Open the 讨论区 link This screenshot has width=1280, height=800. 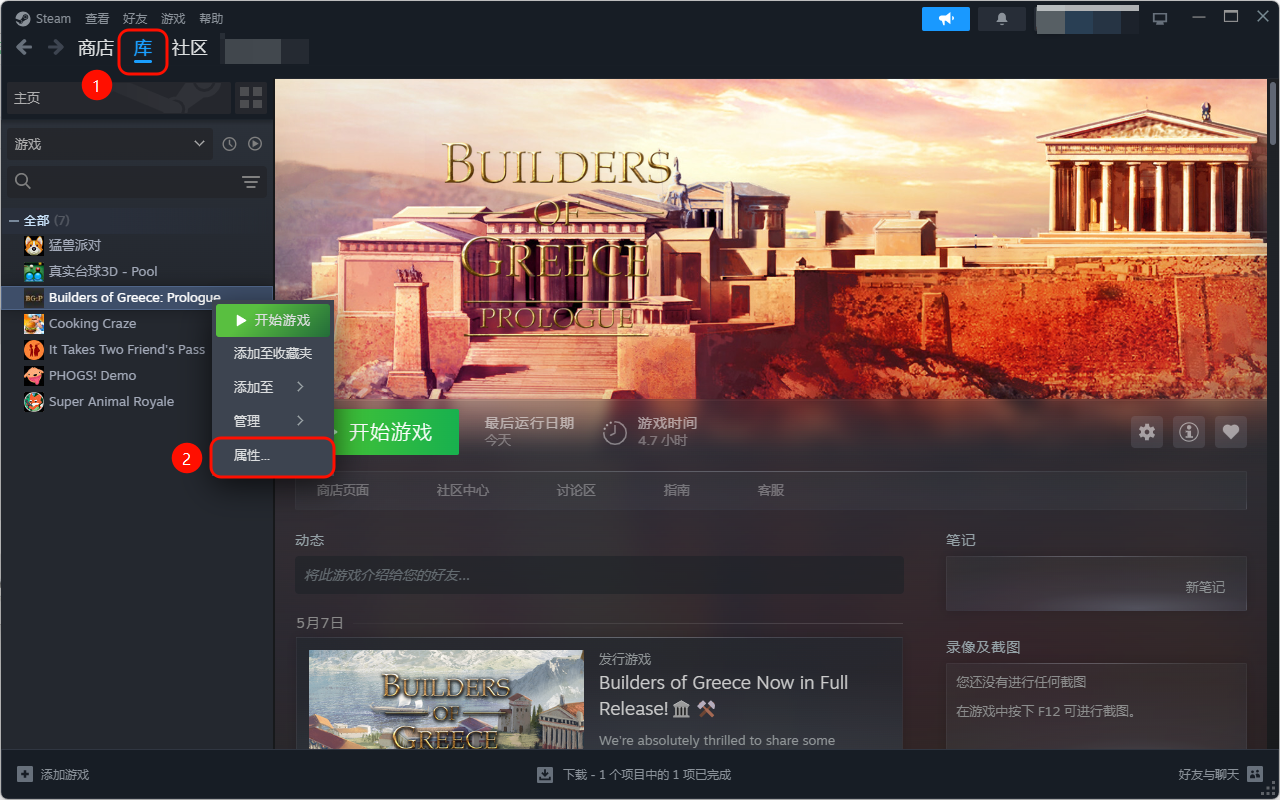tap(576, 490)
